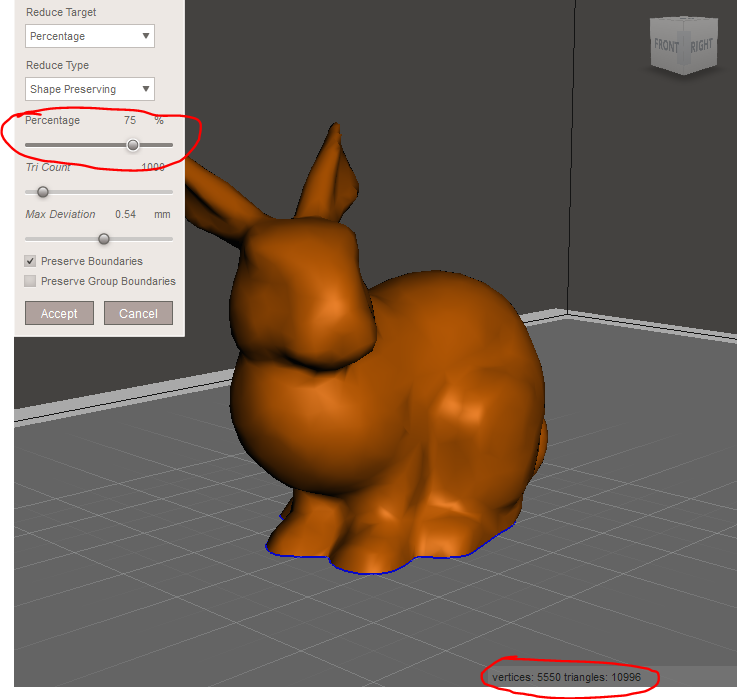
Task: Click the Percentage label above the slider
Action: click(x=53, y=120)
